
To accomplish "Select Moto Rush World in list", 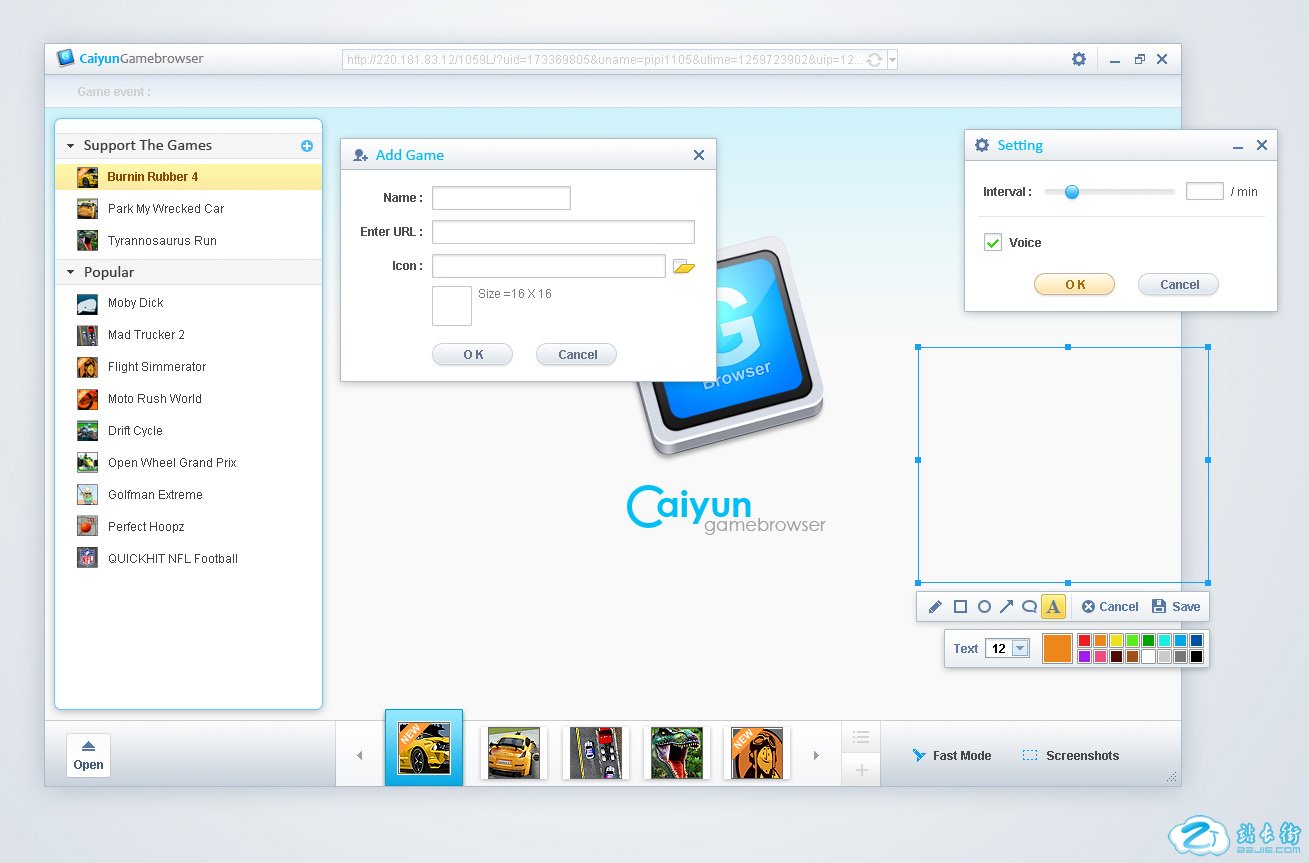I will (x=189, y=399).
